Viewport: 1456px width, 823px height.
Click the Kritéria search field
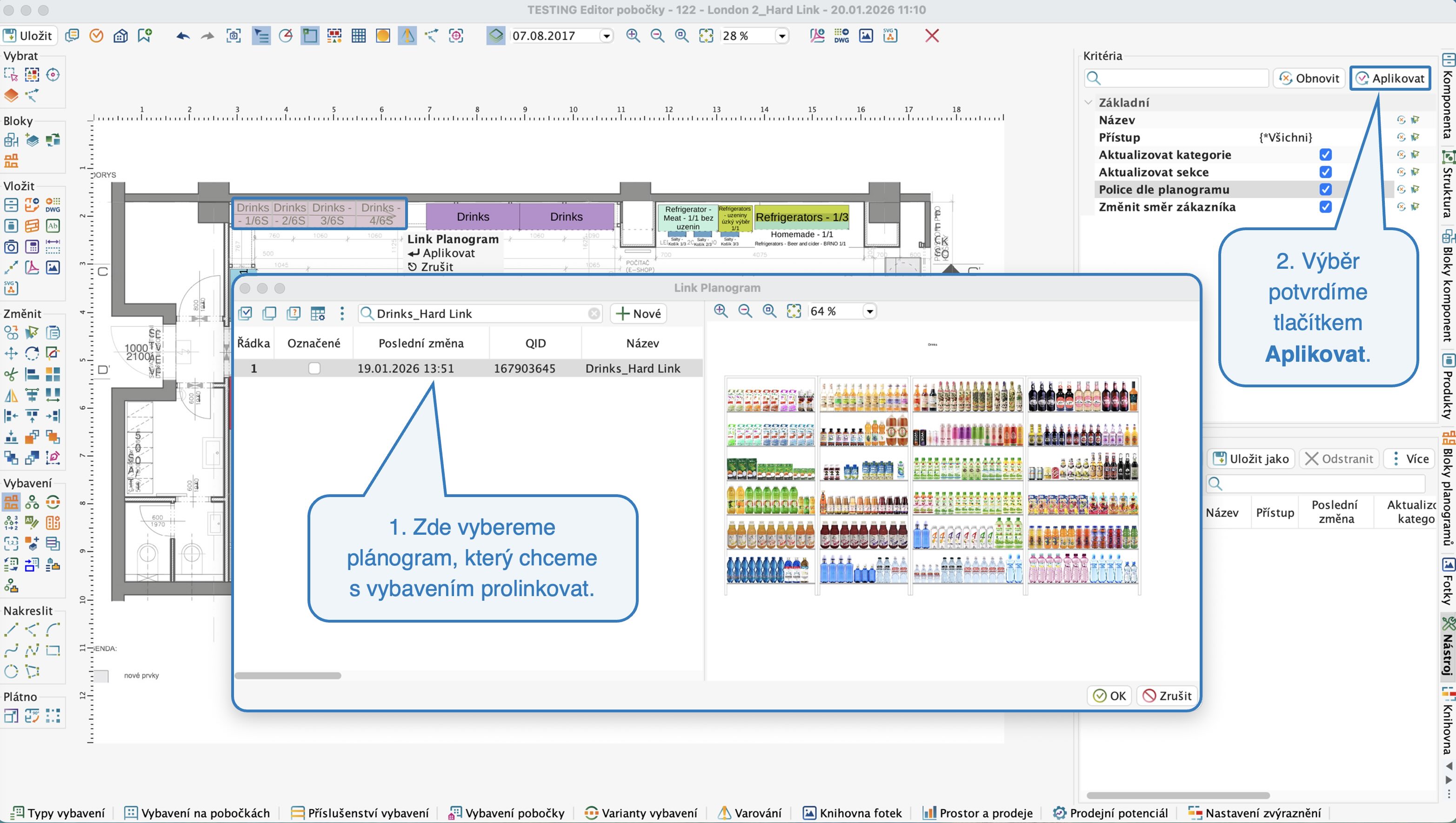[1176, 78]
